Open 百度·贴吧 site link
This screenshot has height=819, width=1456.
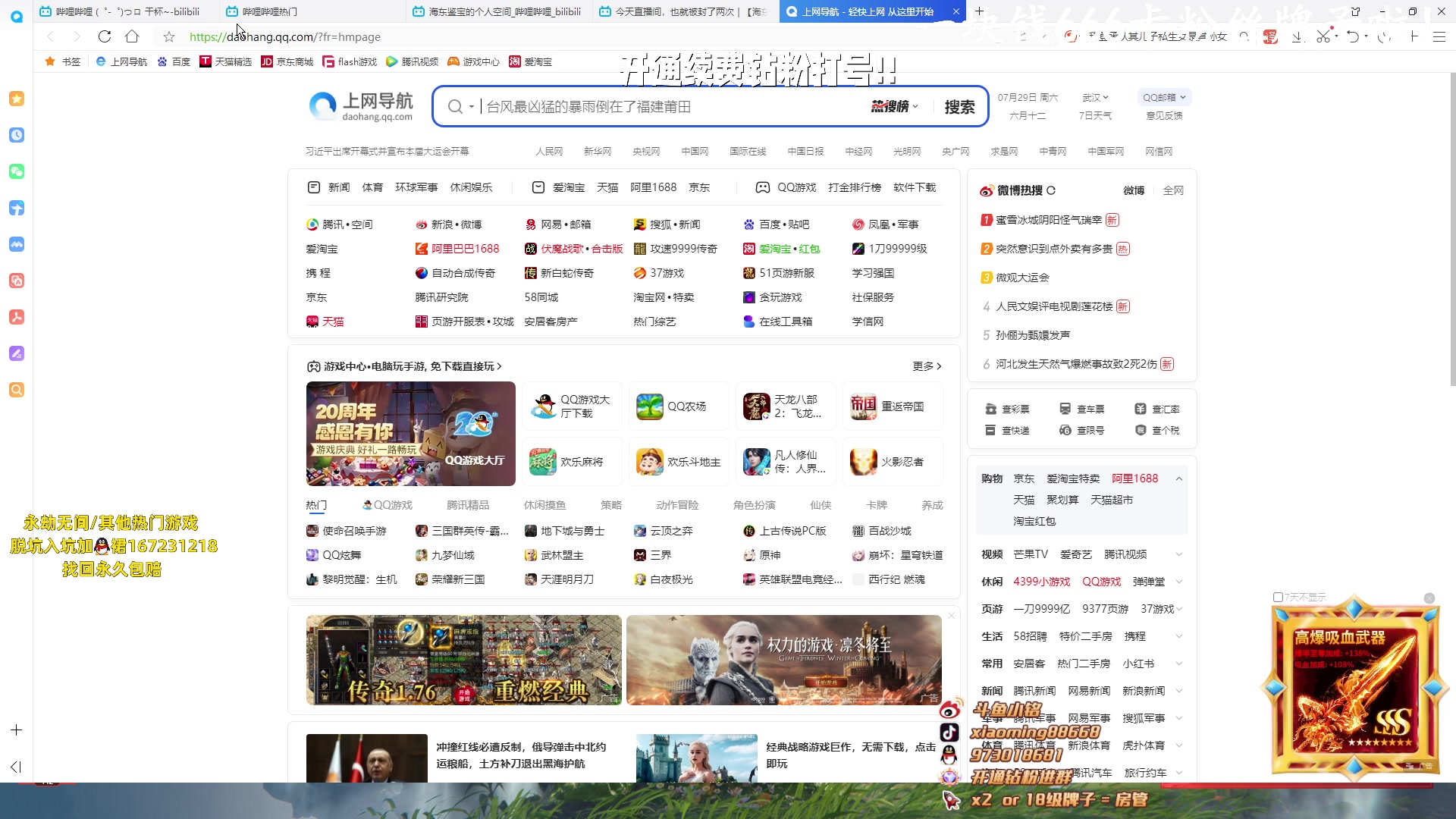pyautogui.click(x=776, y=224)
